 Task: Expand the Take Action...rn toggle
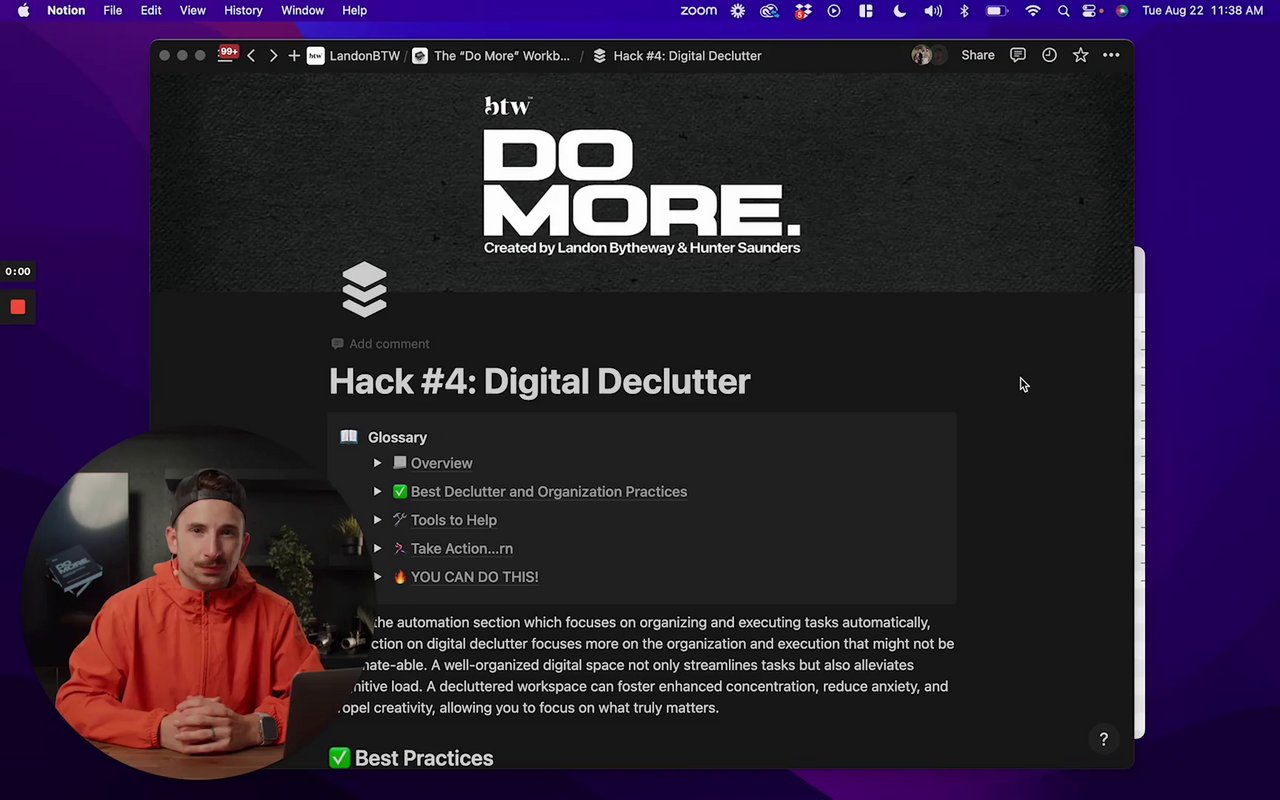[377, 548]
